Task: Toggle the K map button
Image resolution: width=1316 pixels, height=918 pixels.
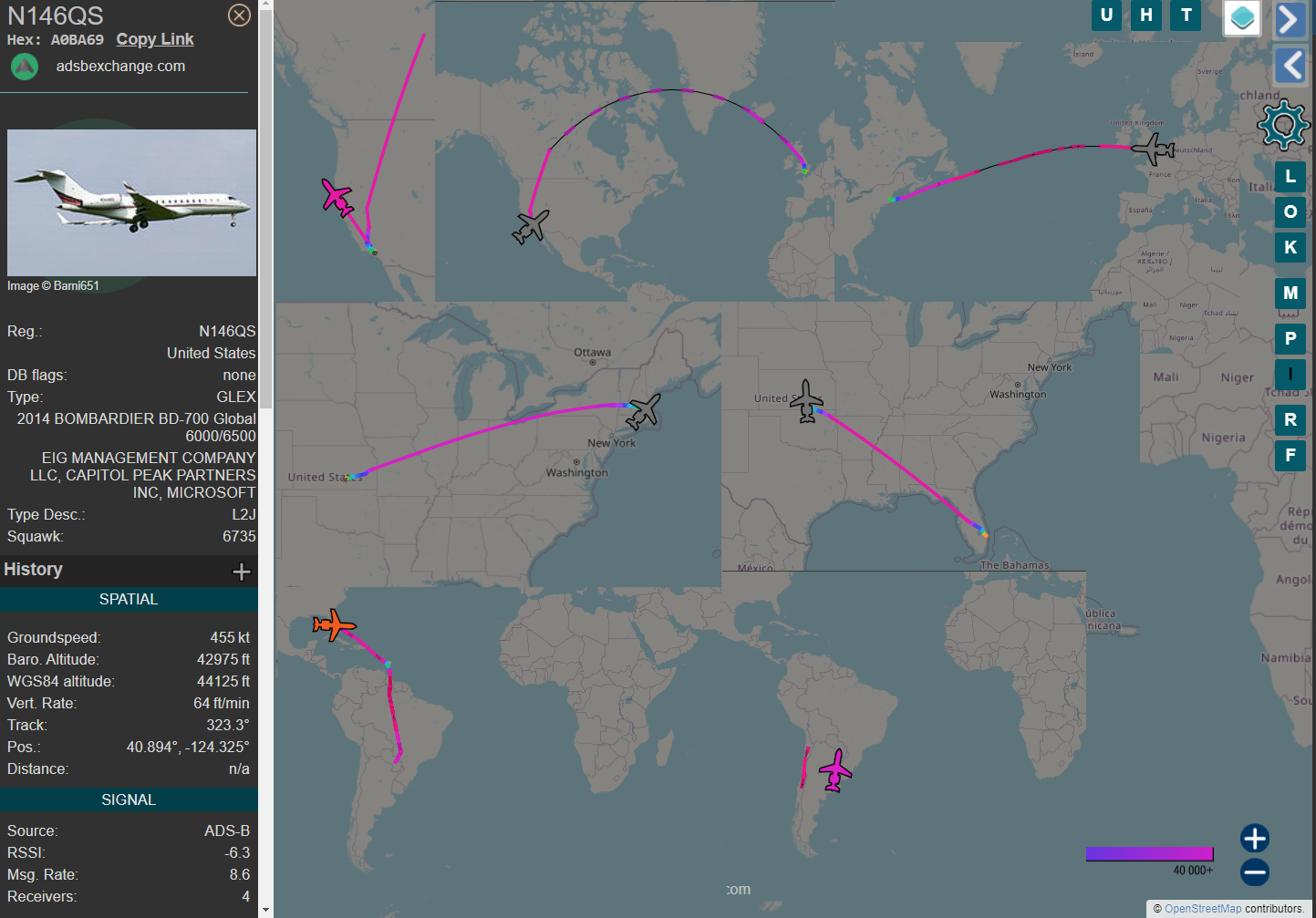Action: pyautogui.click(x=1290, y=248)
